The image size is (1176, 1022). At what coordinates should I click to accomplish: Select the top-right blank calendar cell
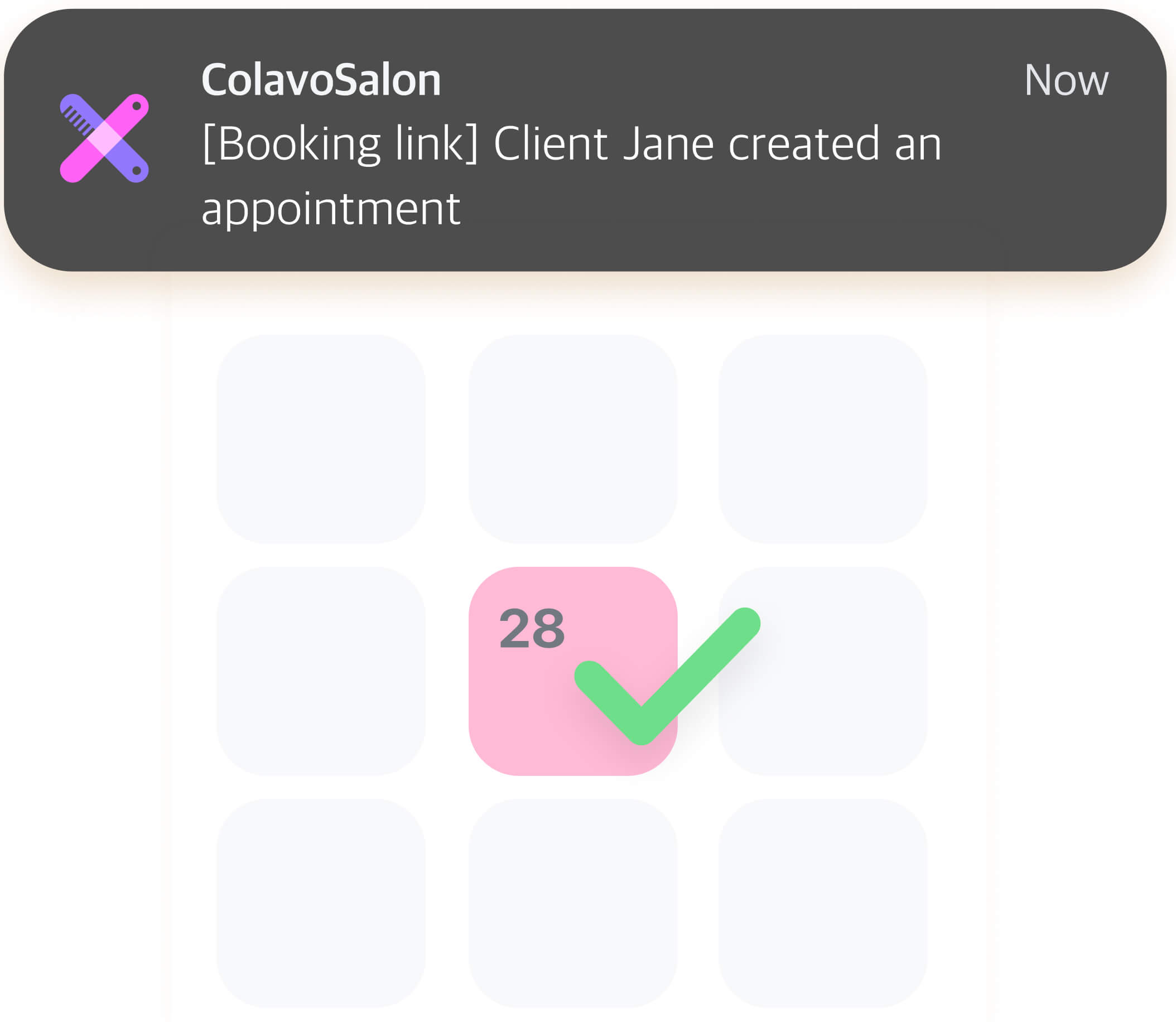(x=822, y=438)
